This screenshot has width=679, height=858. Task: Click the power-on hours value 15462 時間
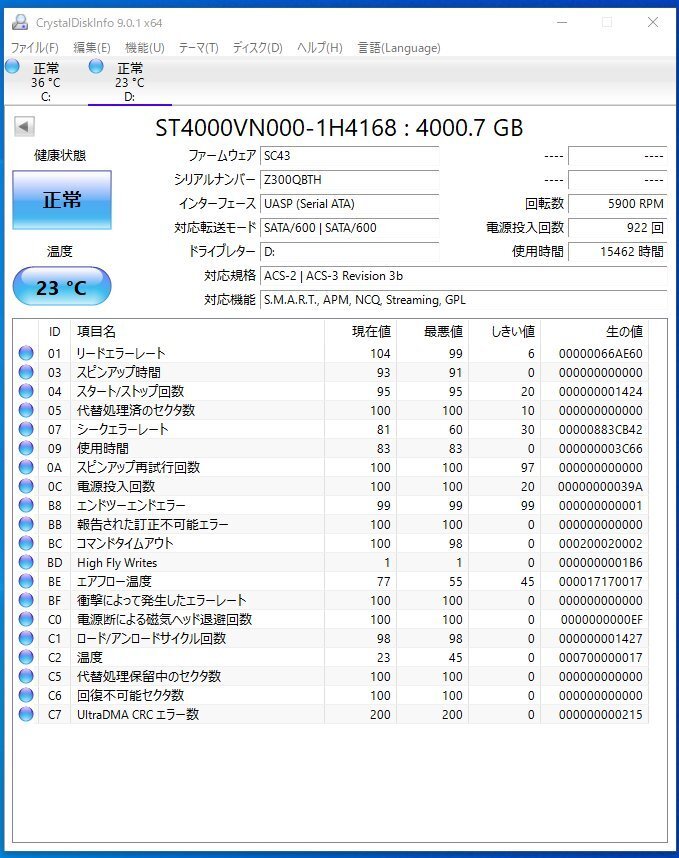coord(618,252)
